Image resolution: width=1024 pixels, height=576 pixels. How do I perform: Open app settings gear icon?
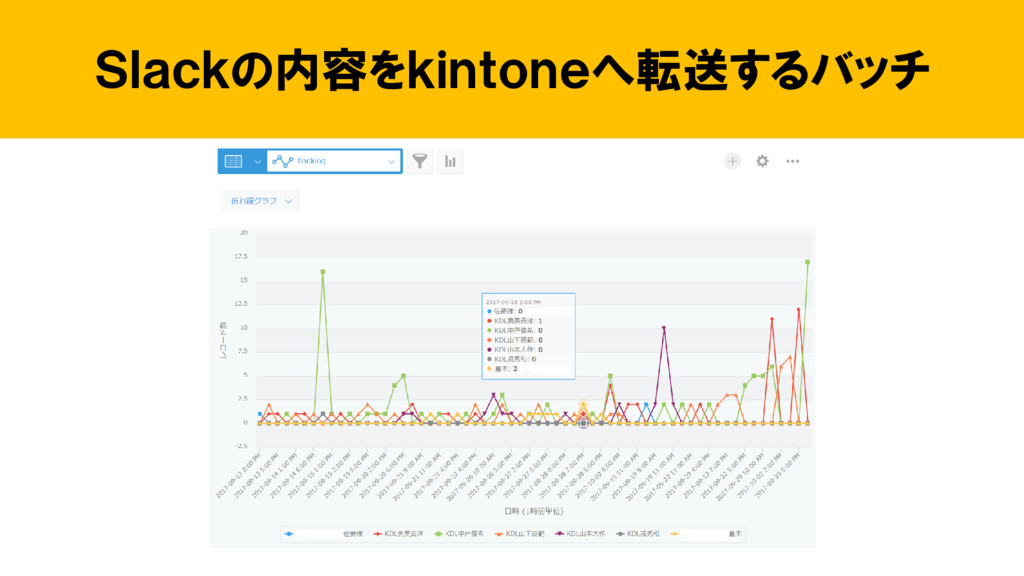[x=762, y=161]
